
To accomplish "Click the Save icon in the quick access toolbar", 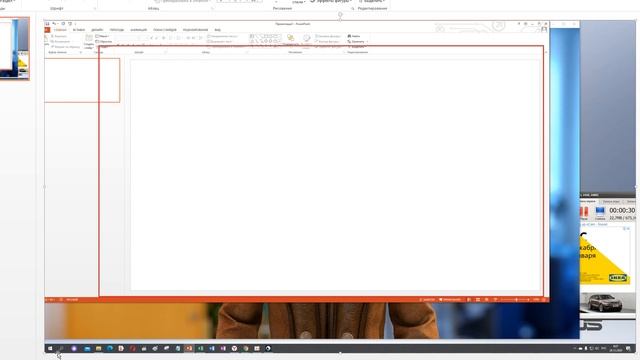I will 47,24.
